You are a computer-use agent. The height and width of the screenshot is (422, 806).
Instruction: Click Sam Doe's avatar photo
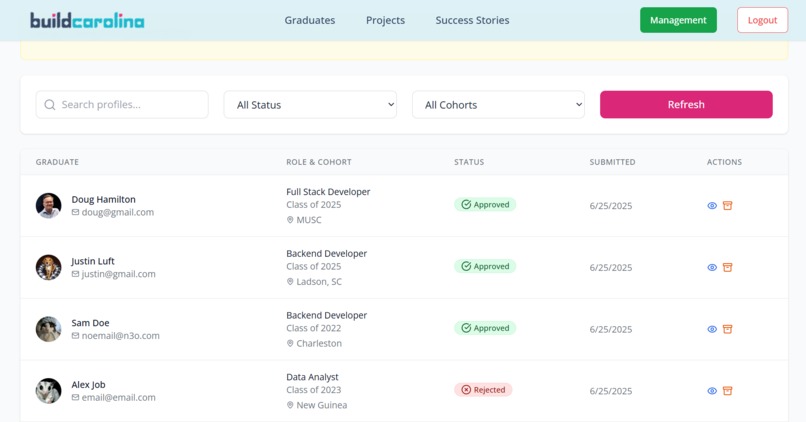(48, 329)
